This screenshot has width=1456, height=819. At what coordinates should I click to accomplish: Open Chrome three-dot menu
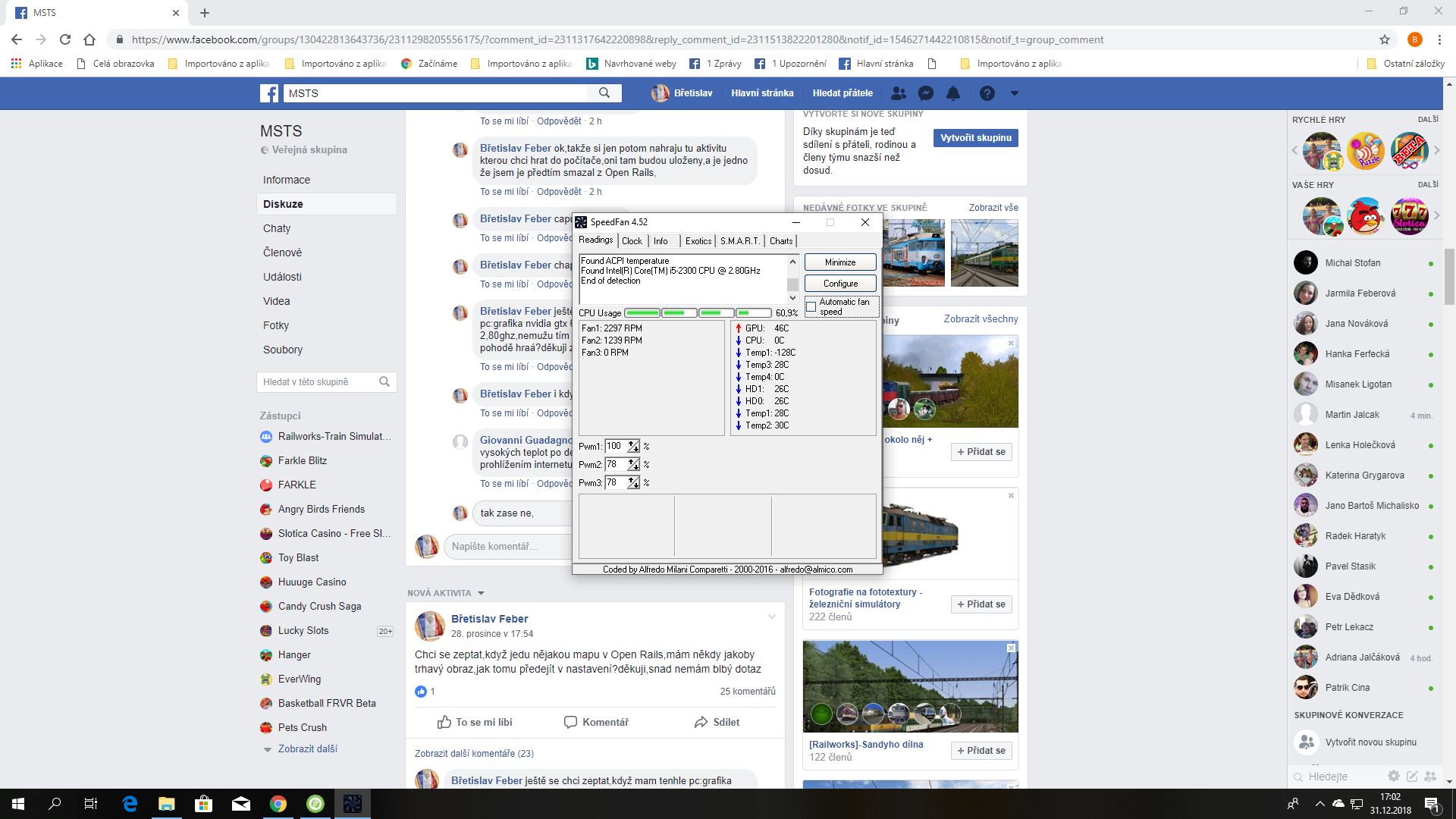pos(1440,39)
